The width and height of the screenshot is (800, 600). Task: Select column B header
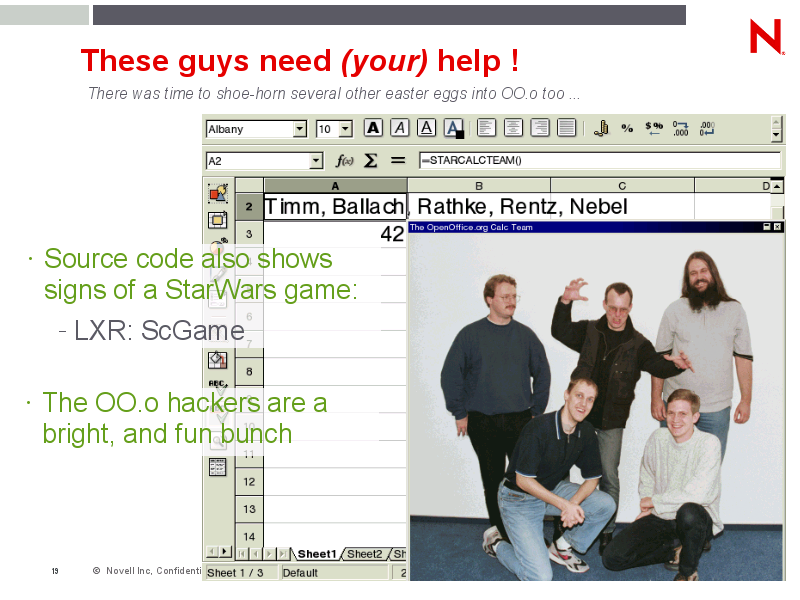point(479,186)
